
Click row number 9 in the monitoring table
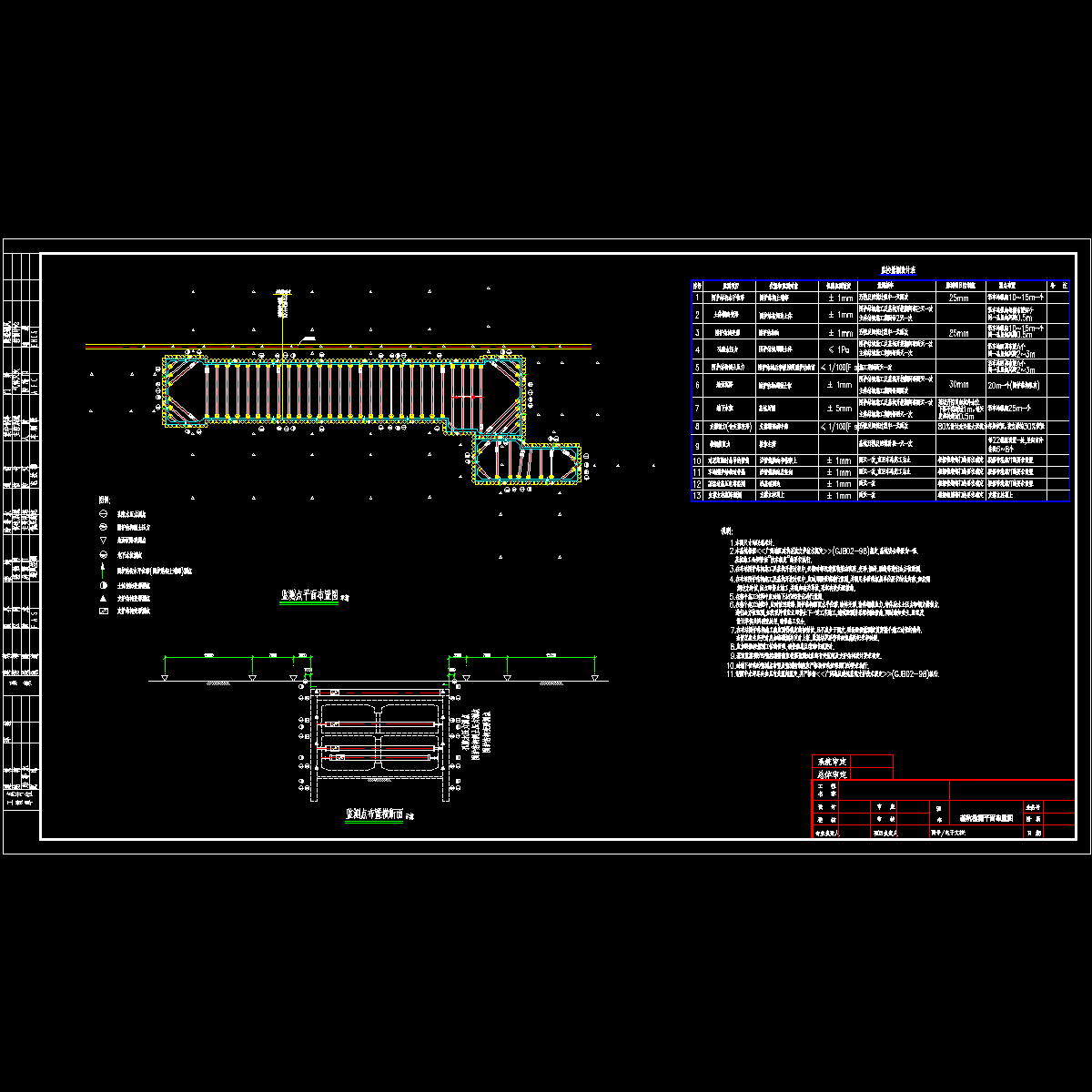click(x=698, y=446)
